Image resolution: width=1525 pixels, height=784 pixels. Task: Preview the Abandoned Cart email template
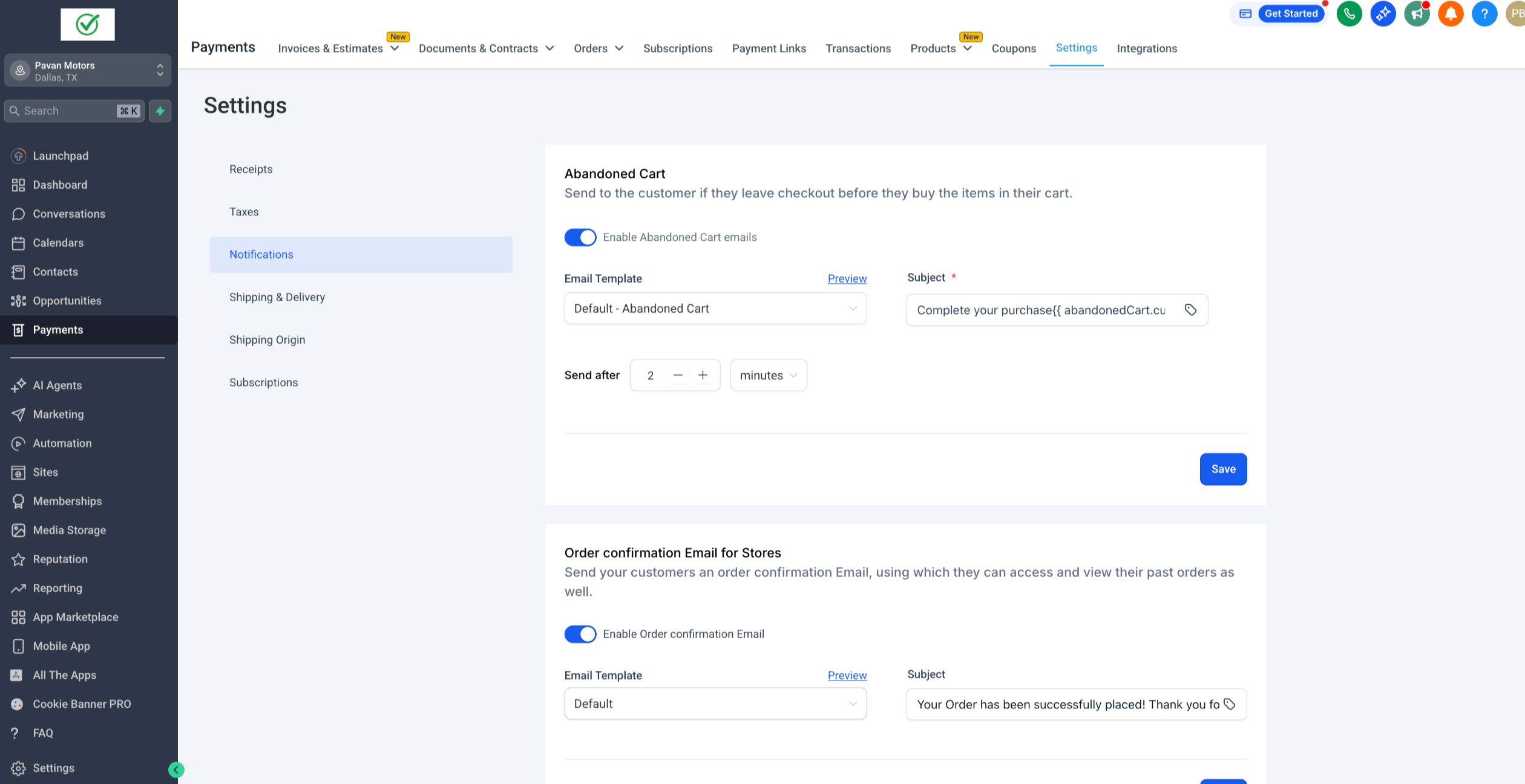click(x=847, y=279)
